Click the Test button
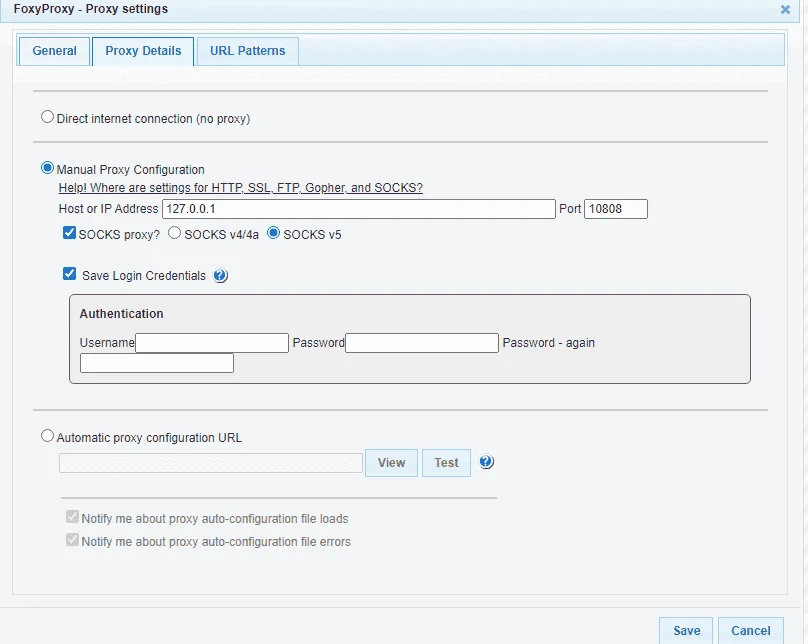 point(446,463)
